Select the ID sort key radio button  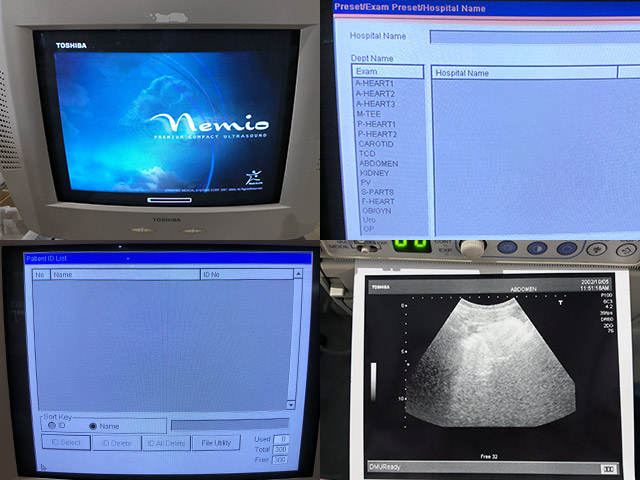pyautogui.click(x=52, y=425)
